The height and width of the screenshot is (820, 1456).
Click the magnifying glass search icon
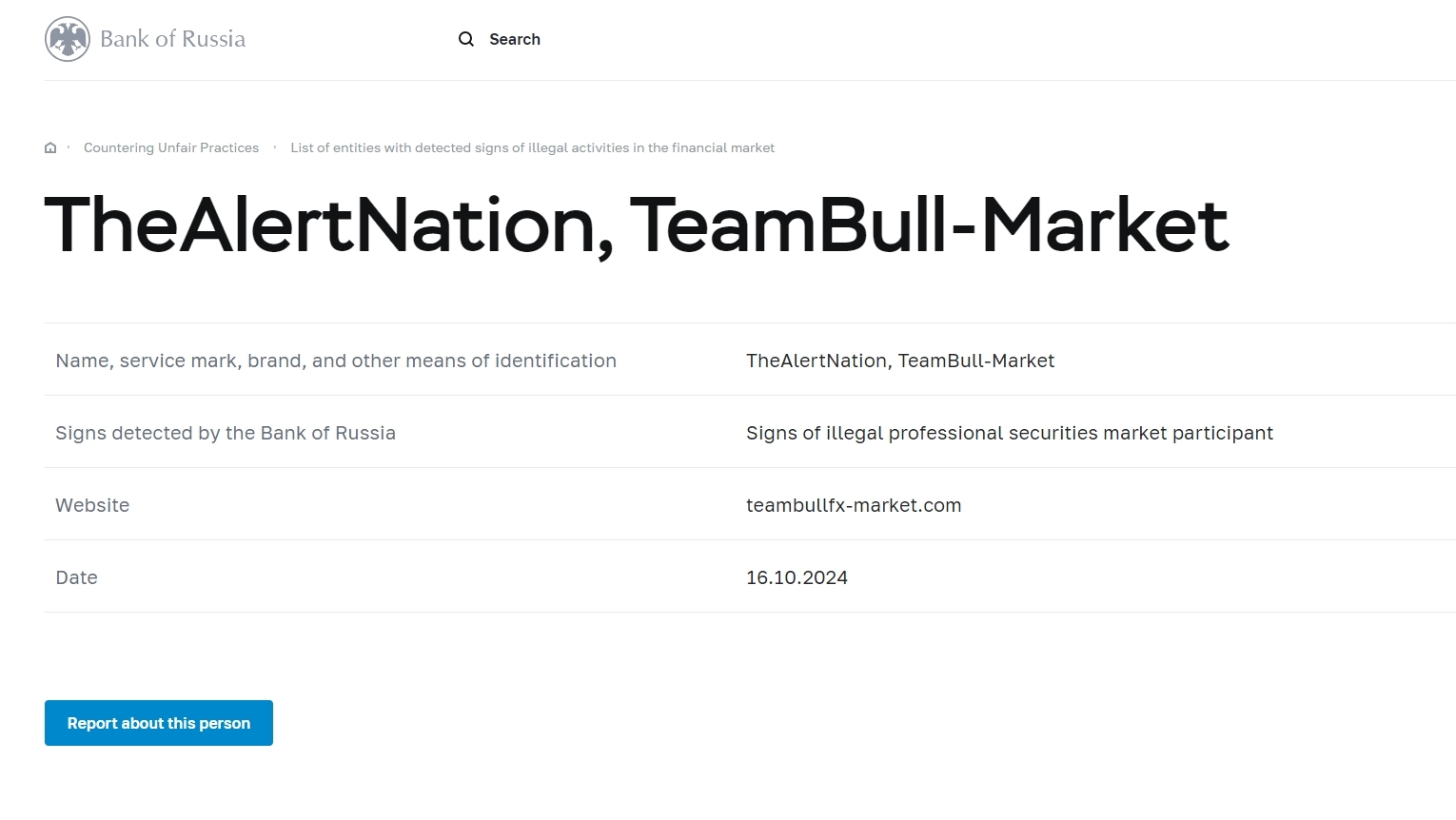466,39
